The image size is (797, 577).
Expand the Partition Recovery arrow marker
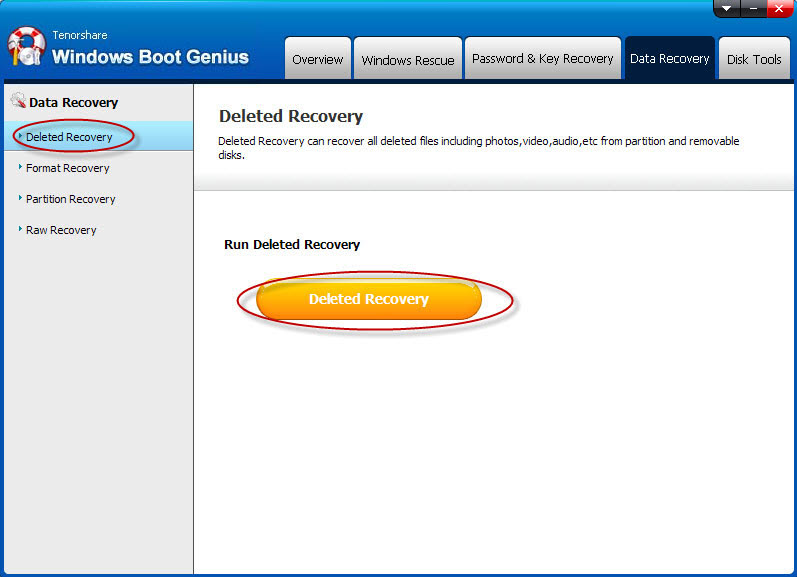click(20, 199)
